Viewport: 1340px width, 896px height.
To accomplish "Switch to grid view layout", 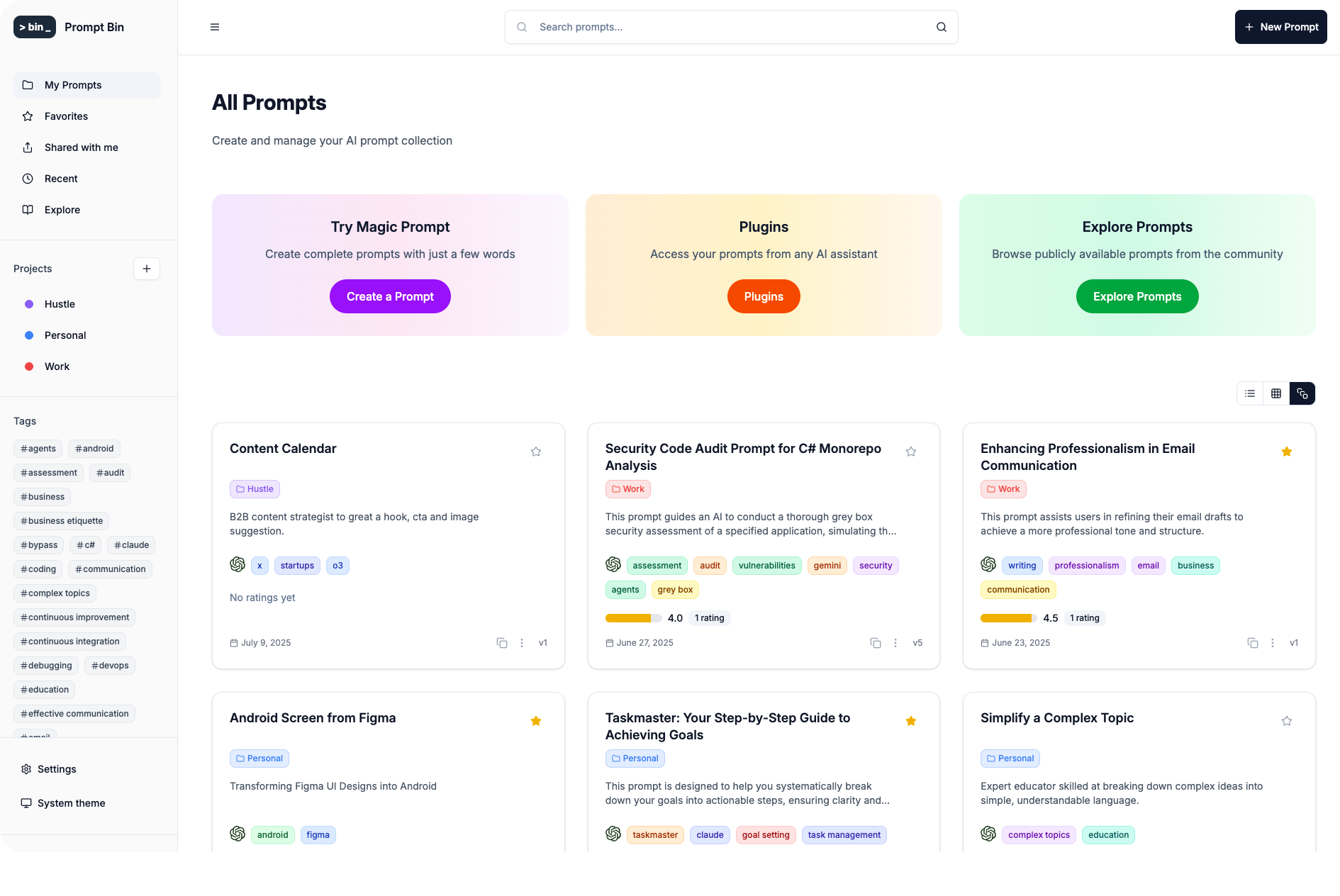I will 1276,393.
